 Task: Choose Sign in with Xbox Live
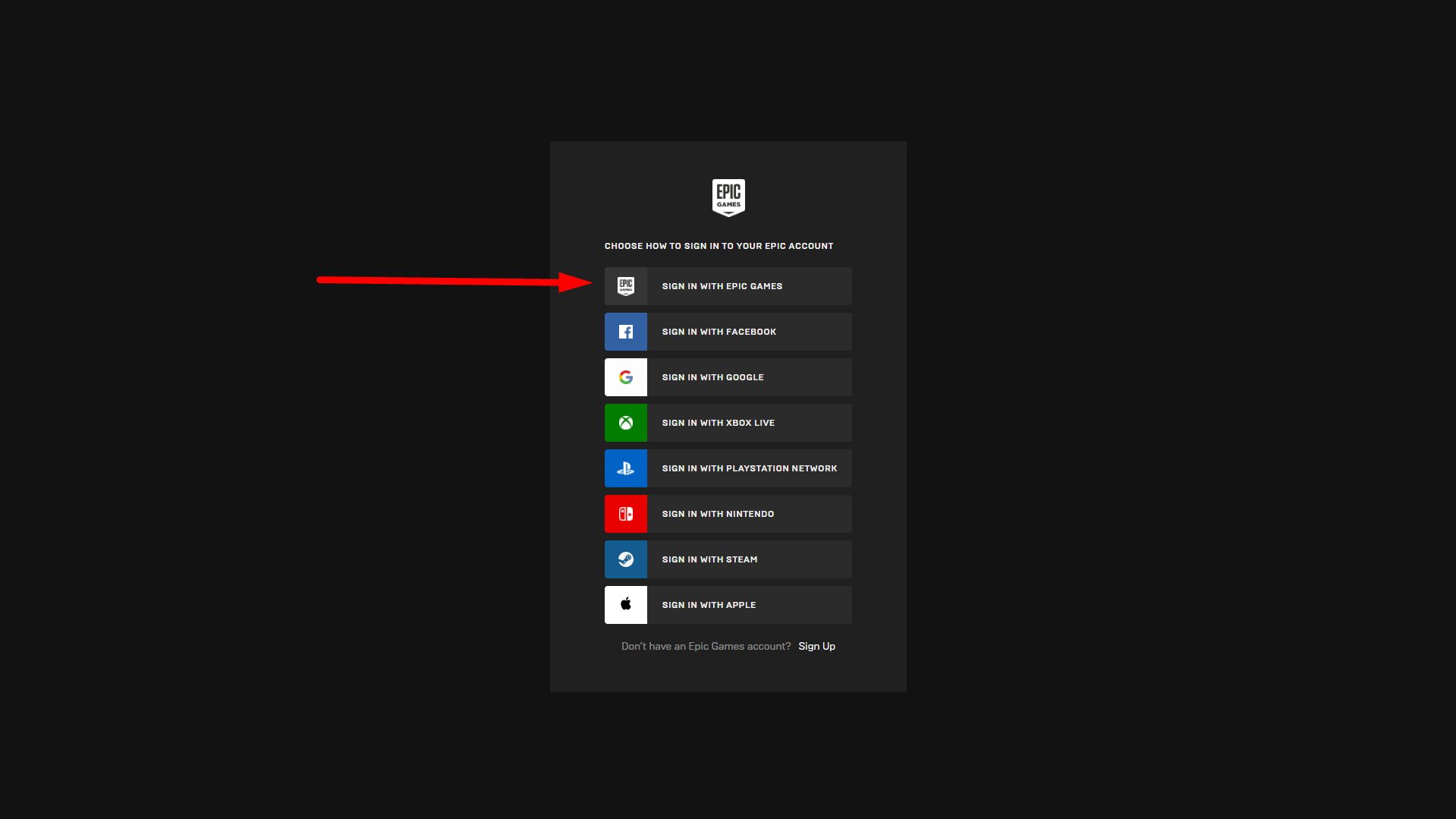[748, 423]
